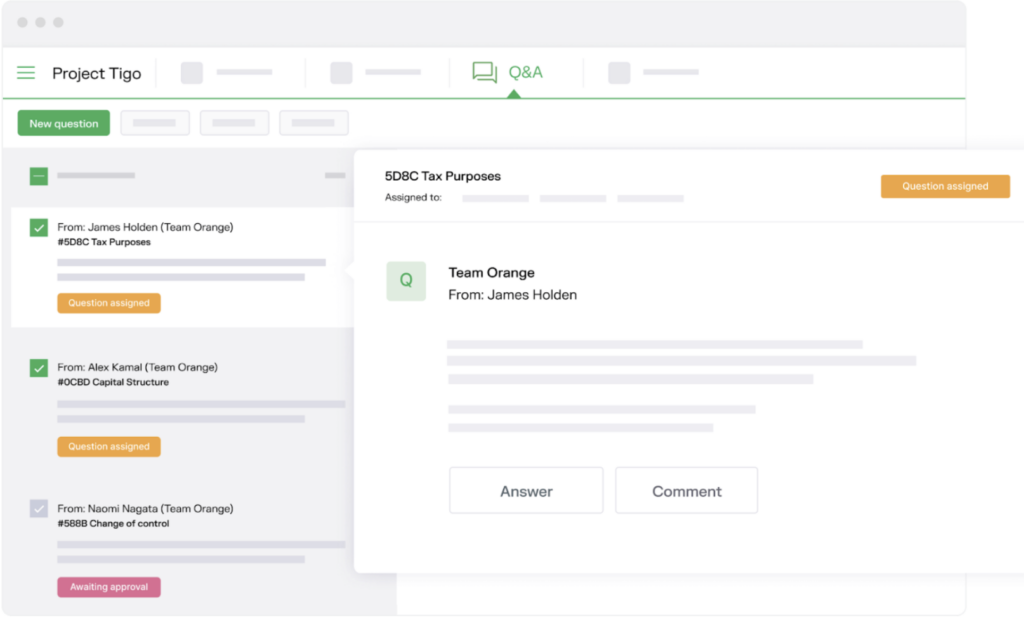Click the Assigned to: label
Image resolution: width=1024 pixels, height=620 pixels.
coord(413,197)
